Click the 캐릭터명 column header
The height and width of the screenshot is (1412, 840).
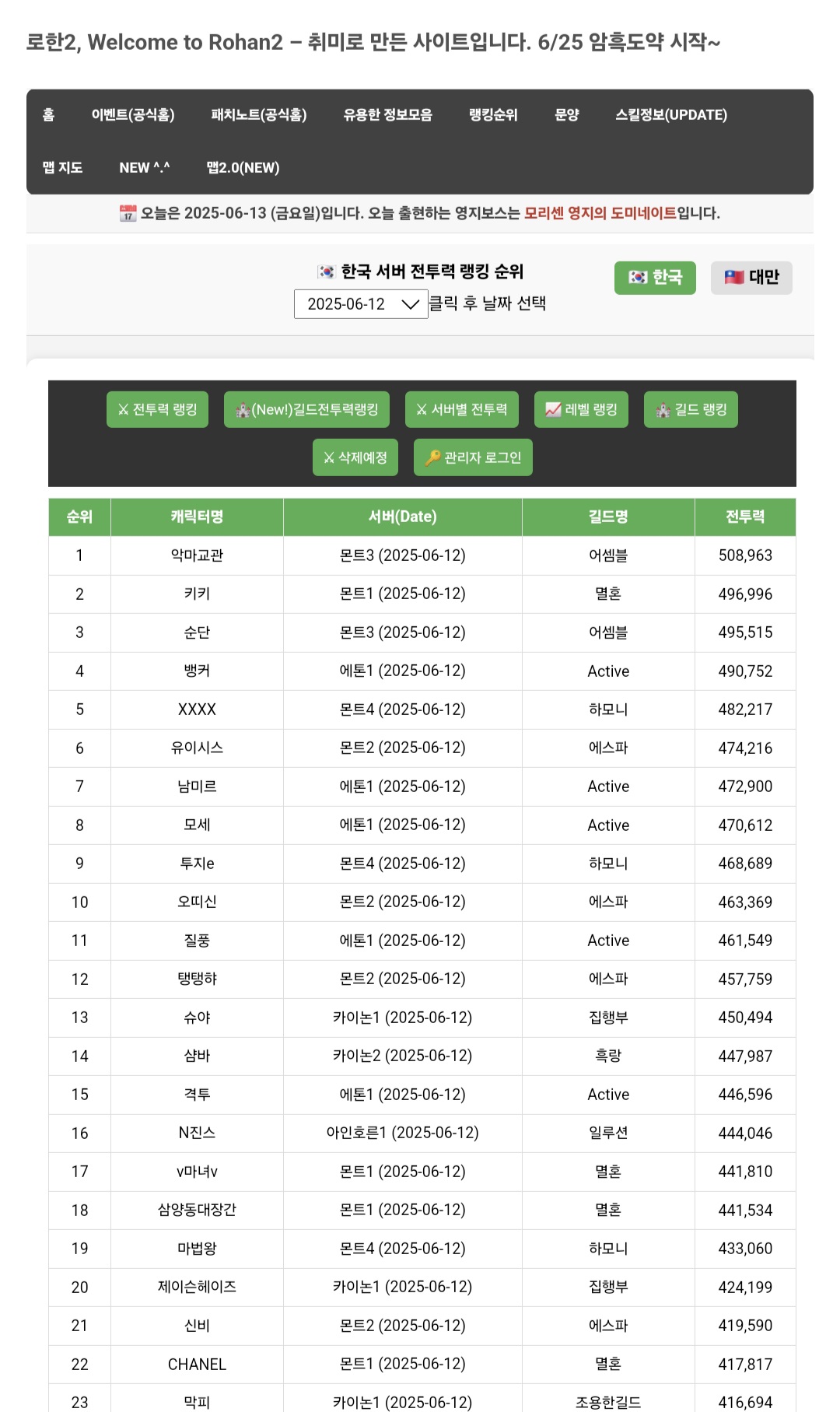point(197,517)
